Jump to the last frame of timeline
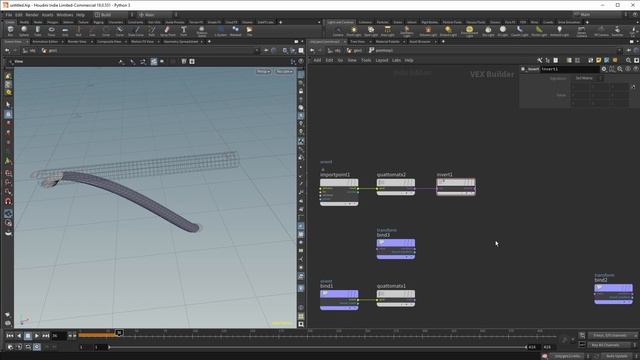This screenshot has width=640, height=360. [x=46, y=336]
